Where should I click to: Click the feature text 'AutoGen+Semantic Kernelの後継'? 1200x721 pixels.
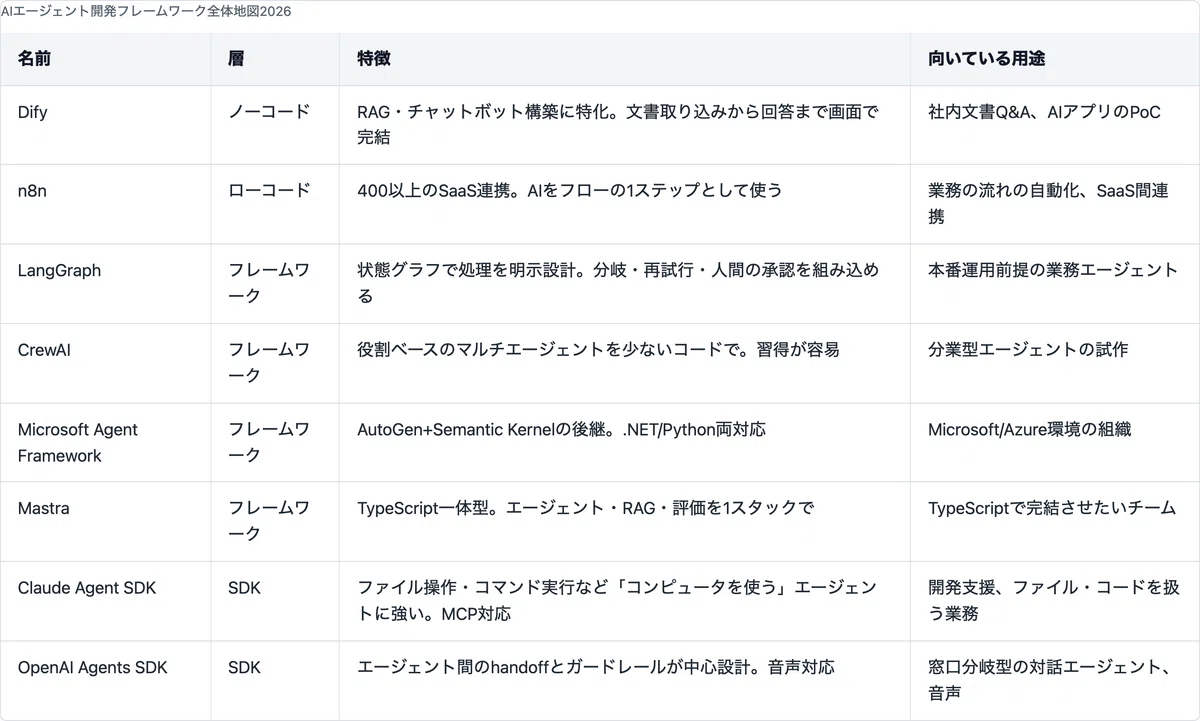click(x=482, y=429)
